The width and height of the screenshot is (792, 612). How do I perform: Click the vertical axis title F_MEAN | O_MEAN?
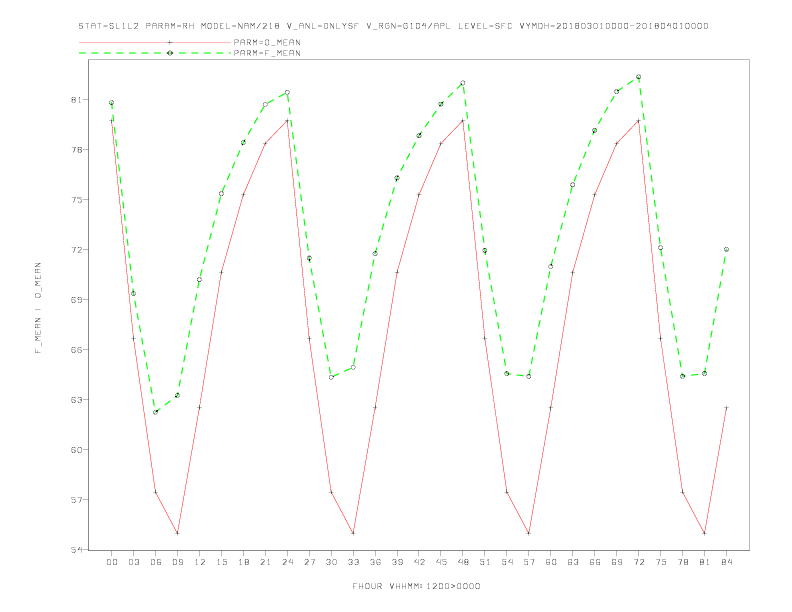[x=38, y=308]
